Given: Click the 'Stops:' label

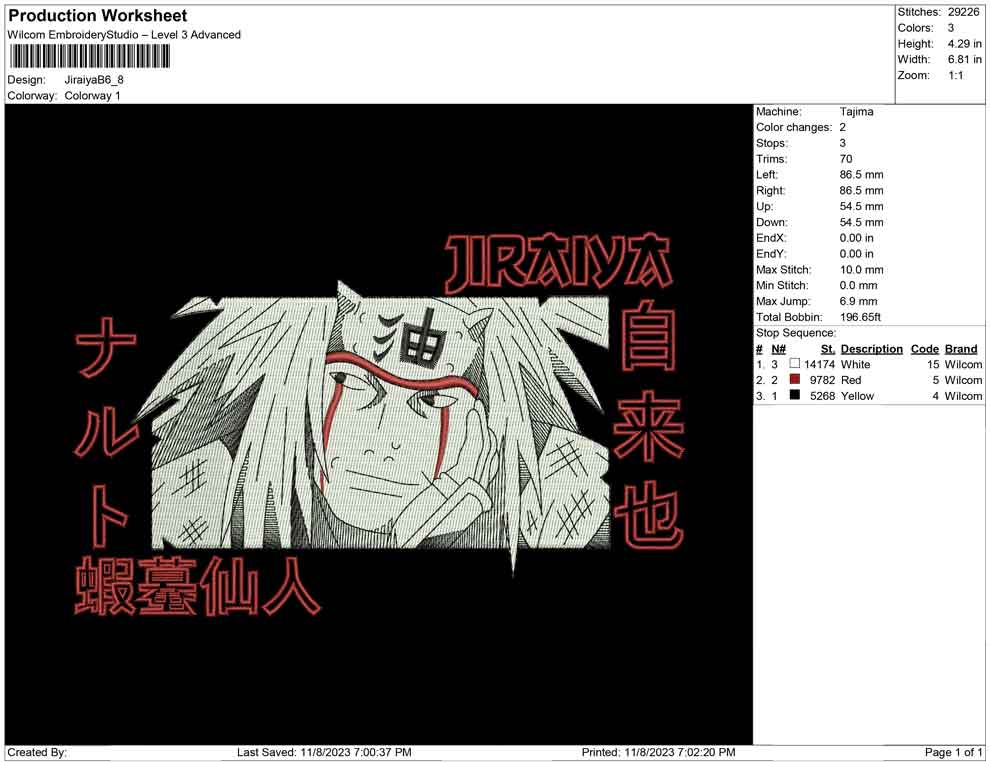Looking at the screenshot, I should pos(772,143).
